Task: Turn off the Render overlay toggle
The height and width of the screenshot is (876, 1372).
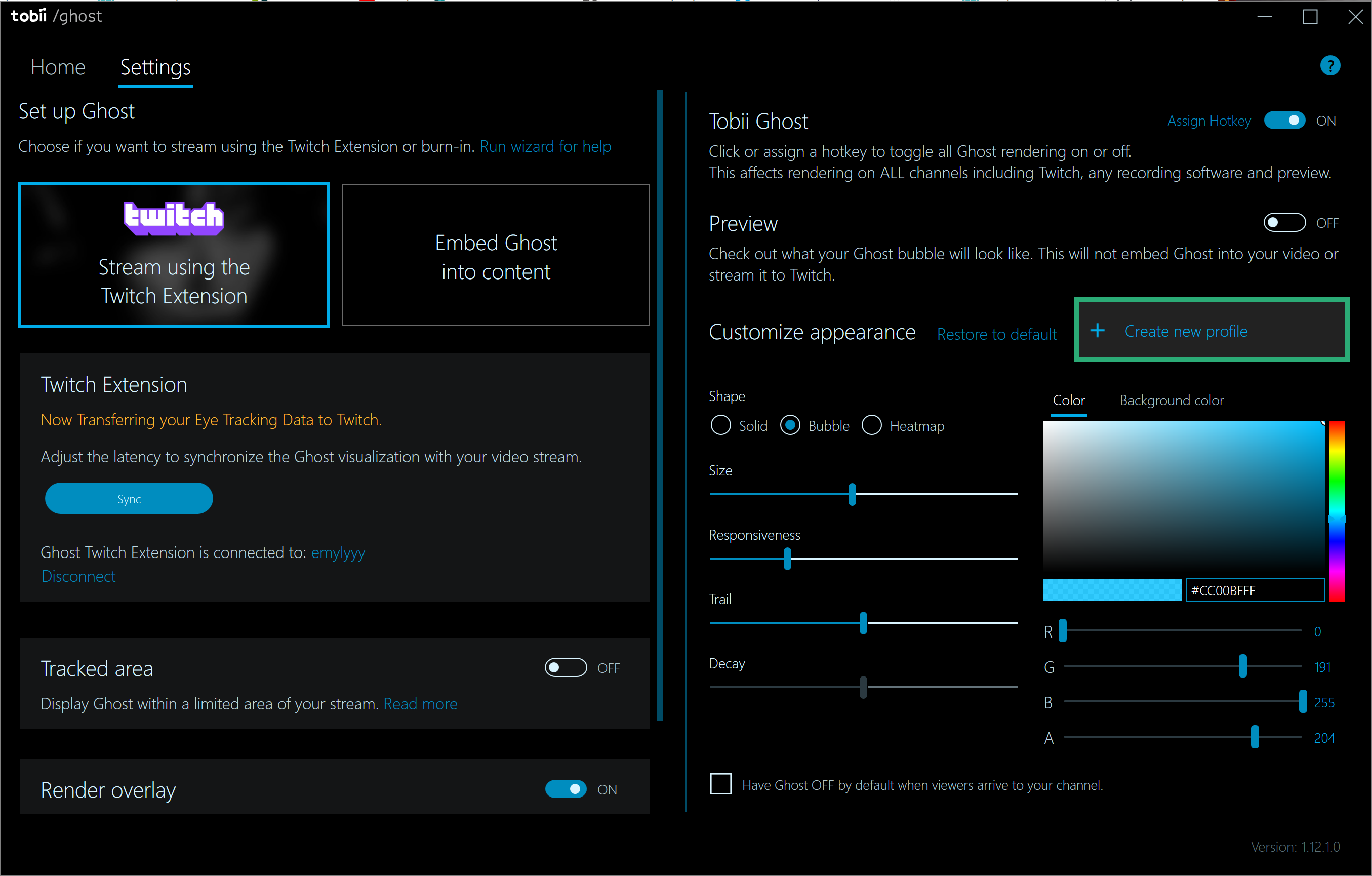Action: coord(567,789)
